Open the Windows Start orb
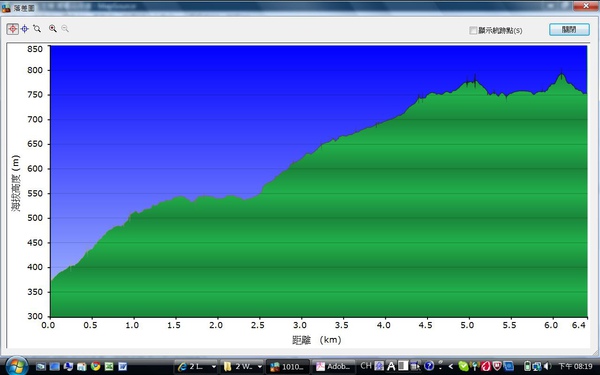Screen dimensions: 600x375 click(x=16, y=366)
